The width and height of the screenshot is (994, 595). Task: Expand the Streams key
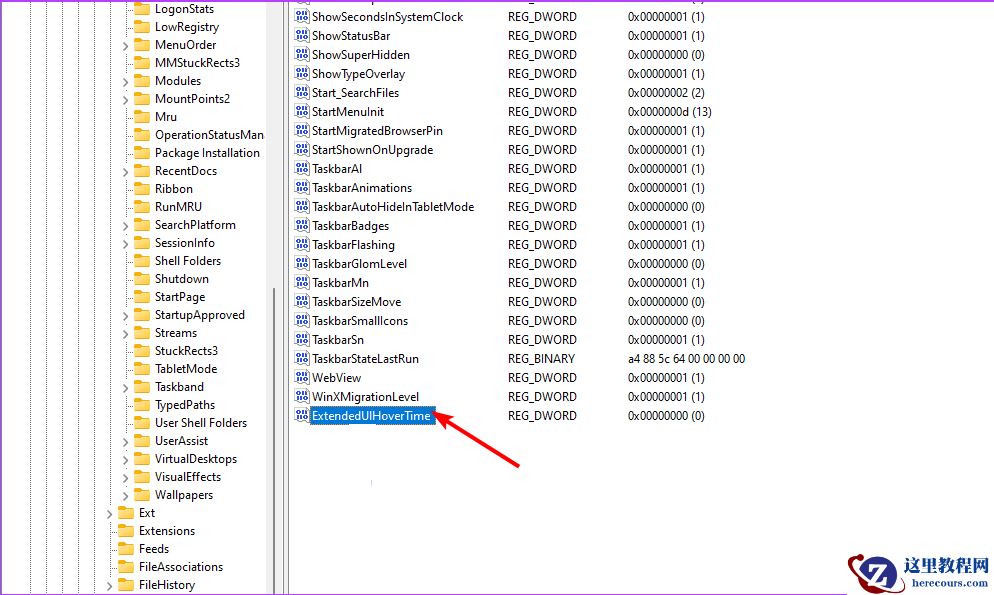click(126, 334)
